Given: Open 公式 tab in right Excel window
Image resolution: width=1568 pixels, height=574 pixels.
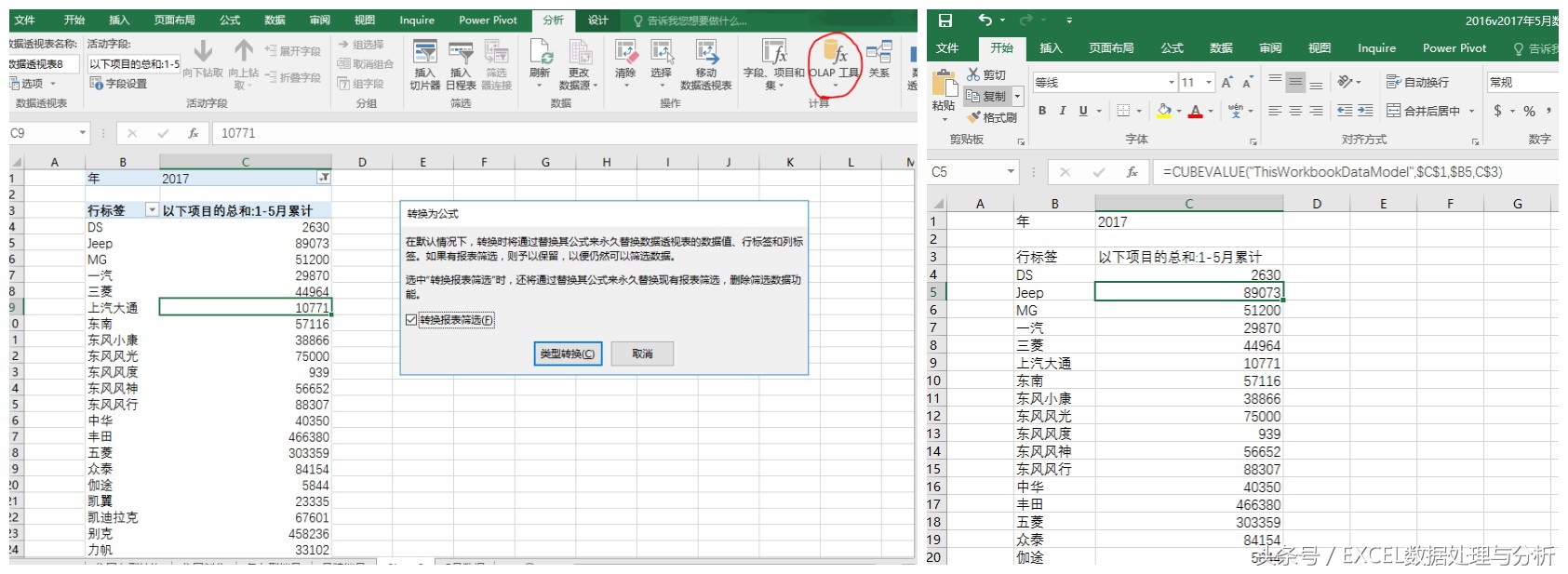Looking at the screenshot, I should point(1172,48).
